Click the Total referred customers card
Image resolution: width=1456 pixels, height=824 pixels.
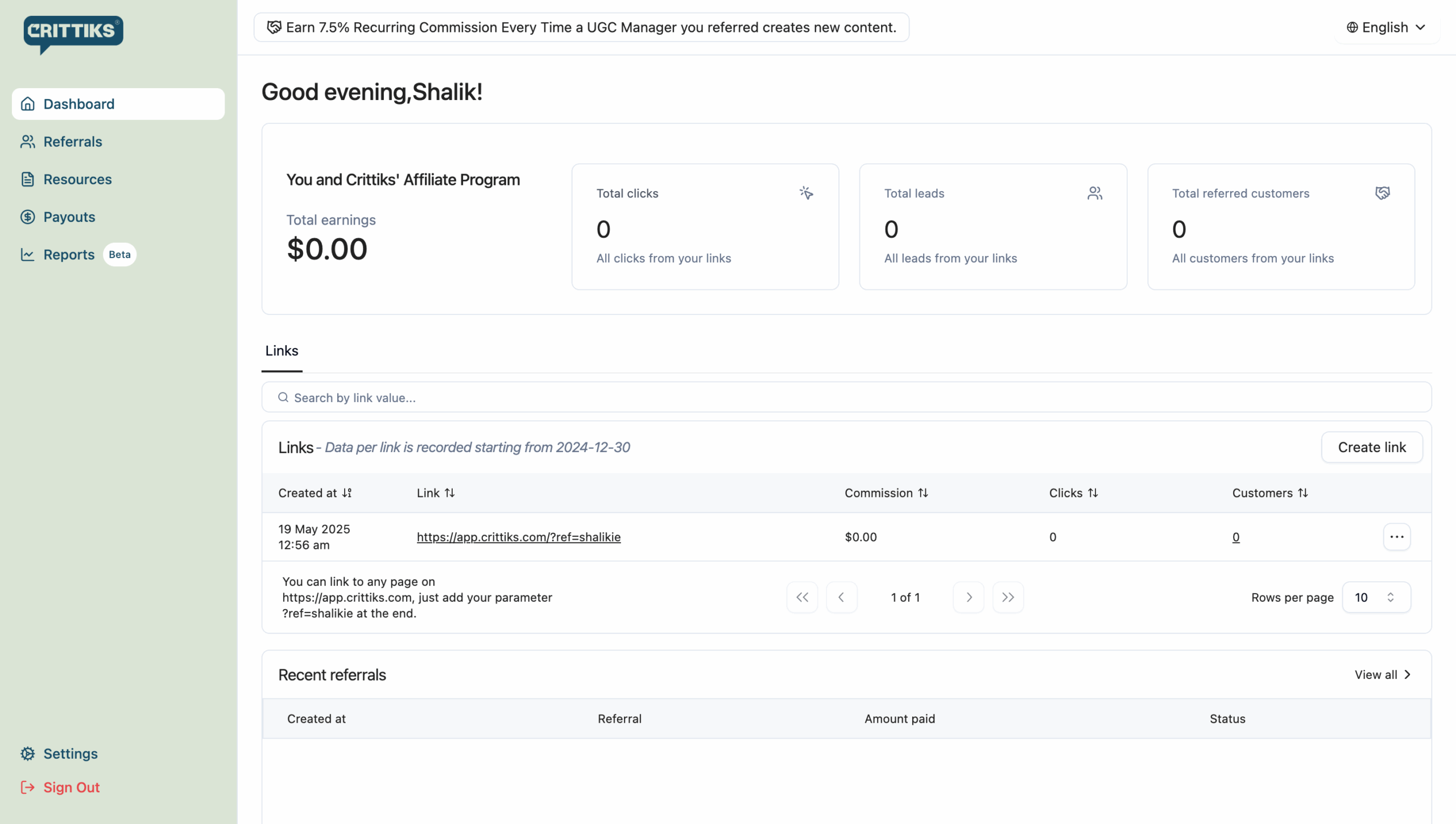[x=1281, y=227]
